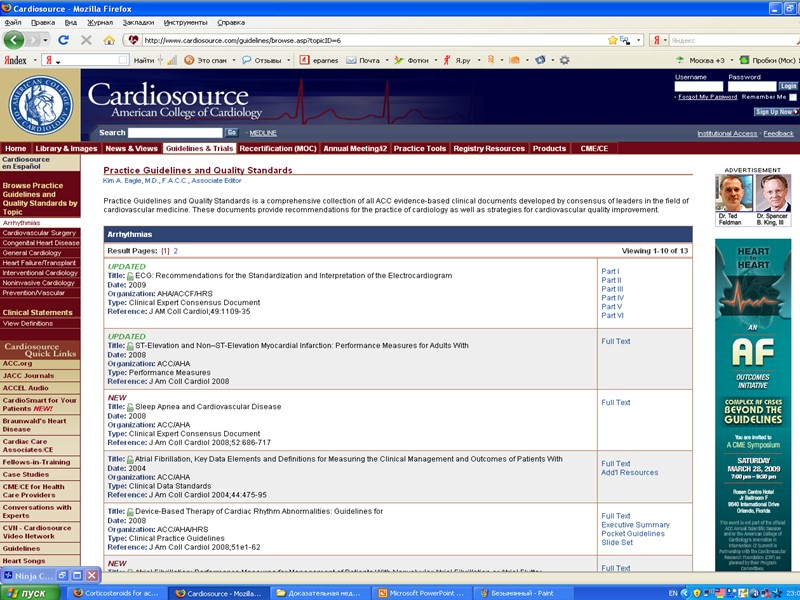Expand the 'Фотки' dropdown arrow
The width and height of the screenshot is (800, 600).
[x=435, y=60]
